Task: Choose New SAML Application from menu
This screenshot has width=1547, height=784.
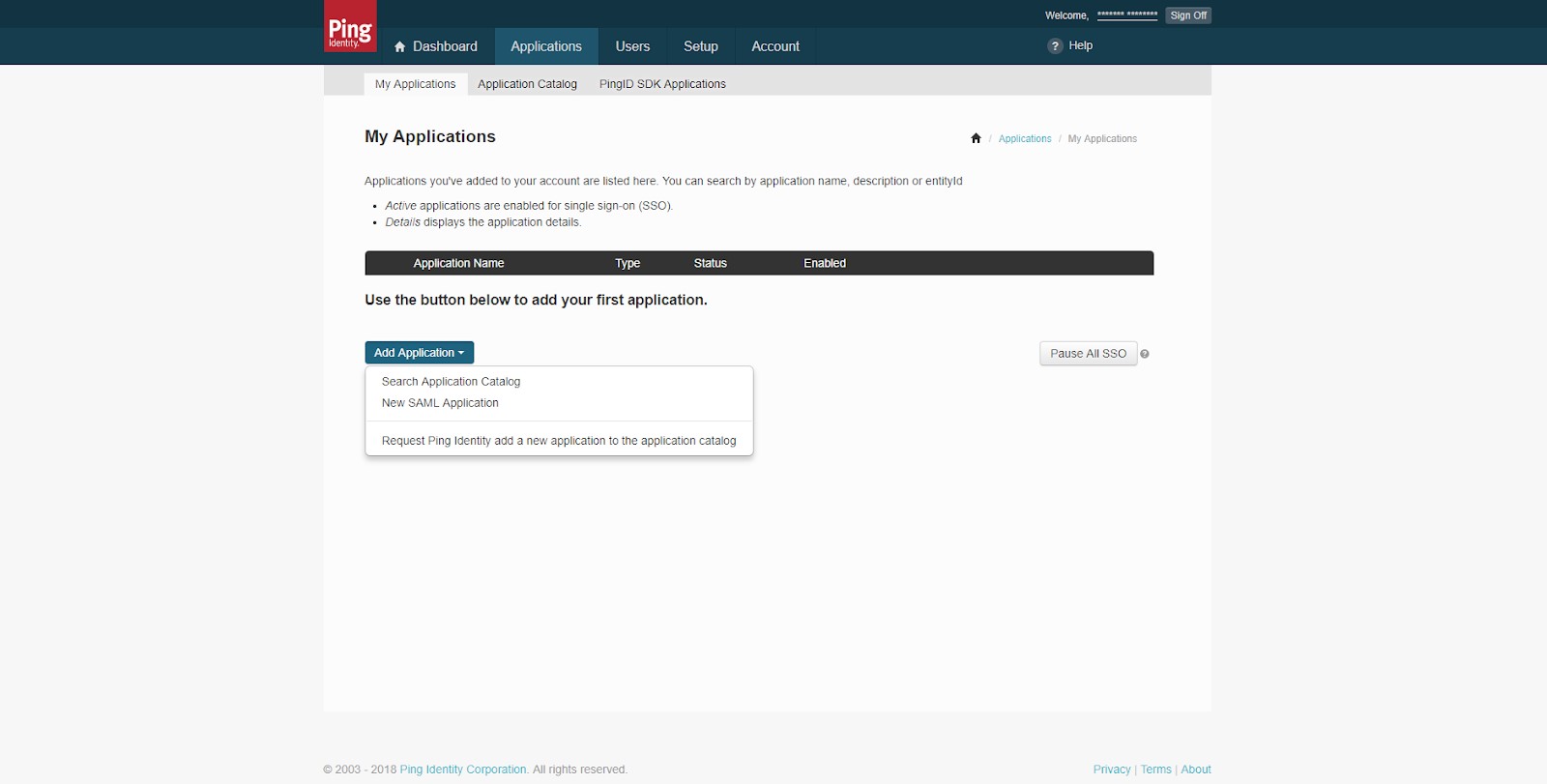Action: coord(440,403)
